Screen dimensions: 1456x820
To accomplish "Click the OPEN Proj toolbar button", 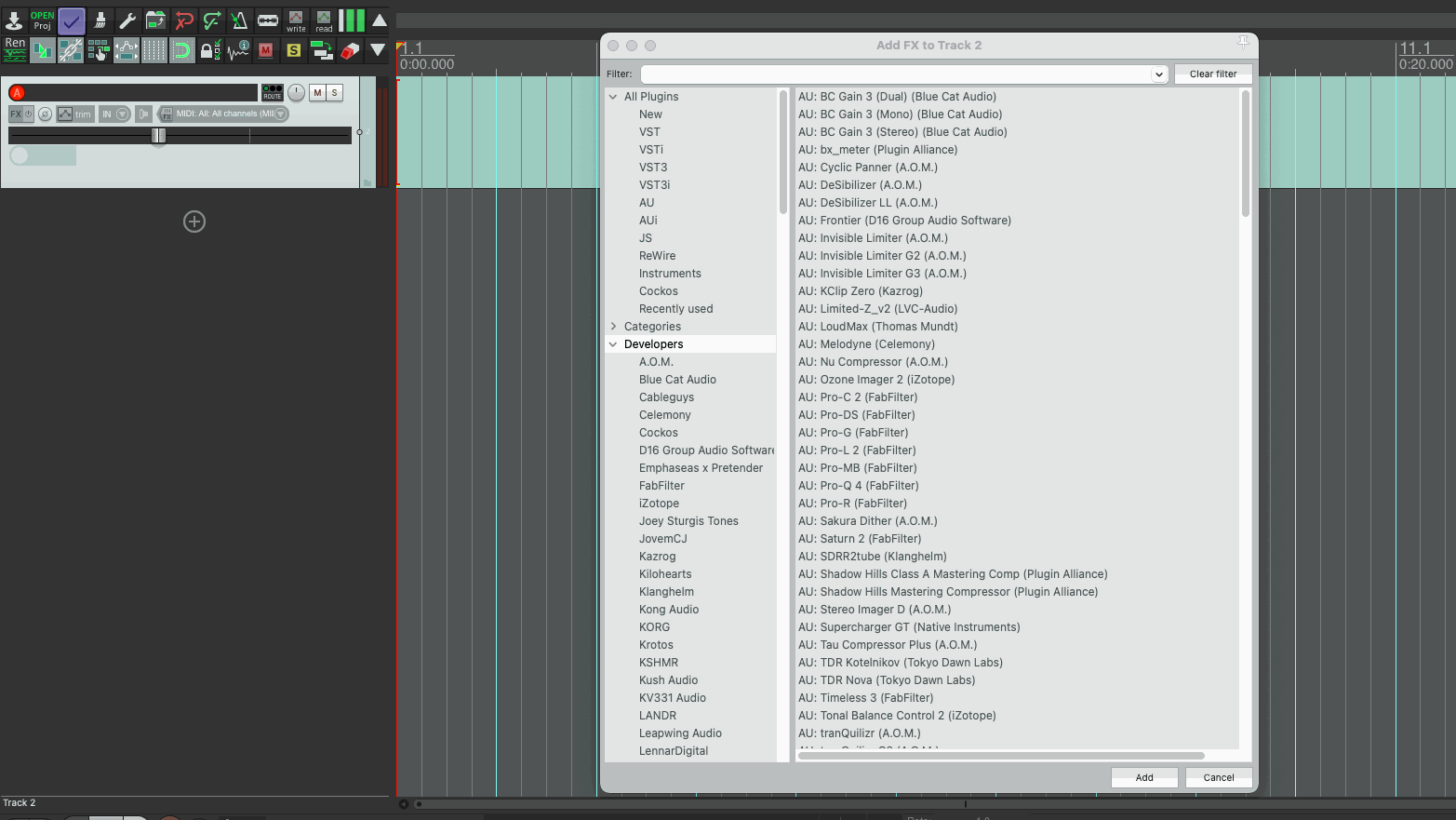I will point(43,20).
